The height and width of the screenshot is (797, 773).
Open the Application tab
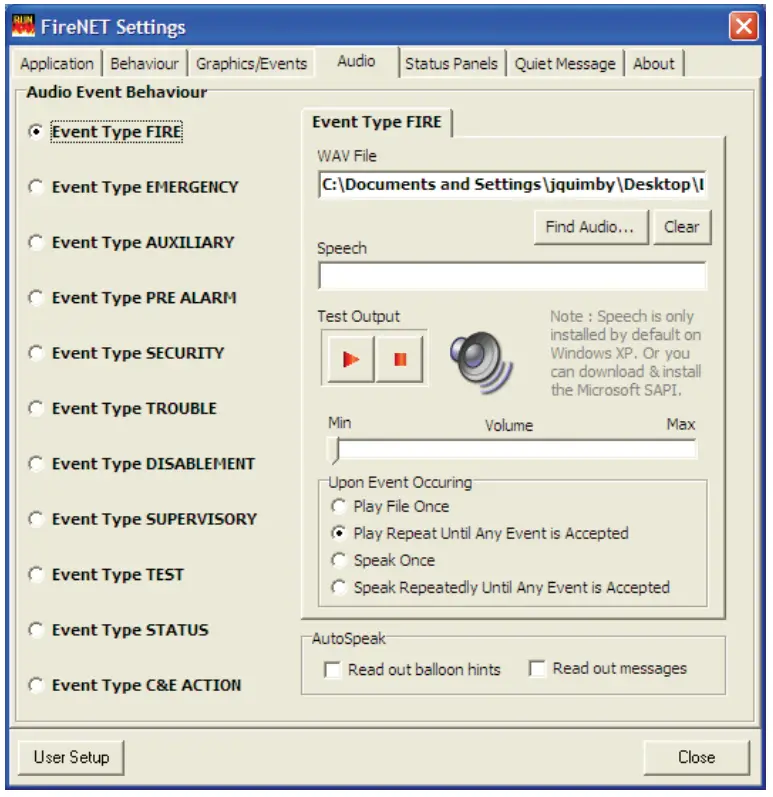[x=57, y=64]
